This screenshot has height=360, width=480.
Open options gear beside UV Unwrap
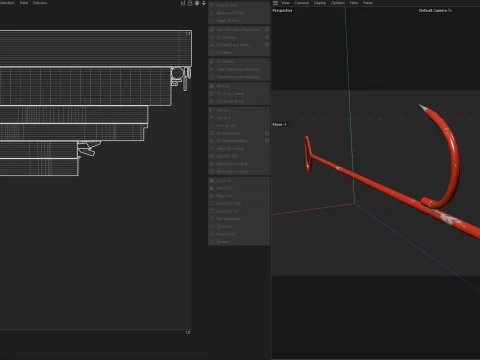click(267, 37)
